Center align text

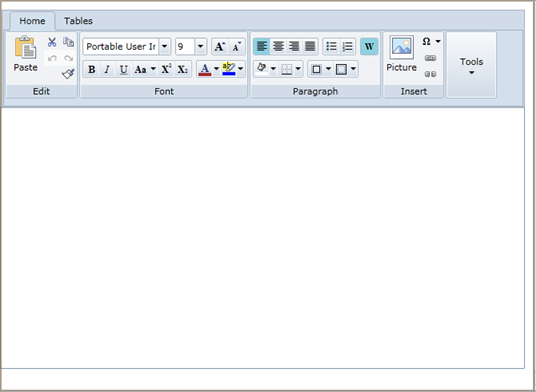click(278, 46)
